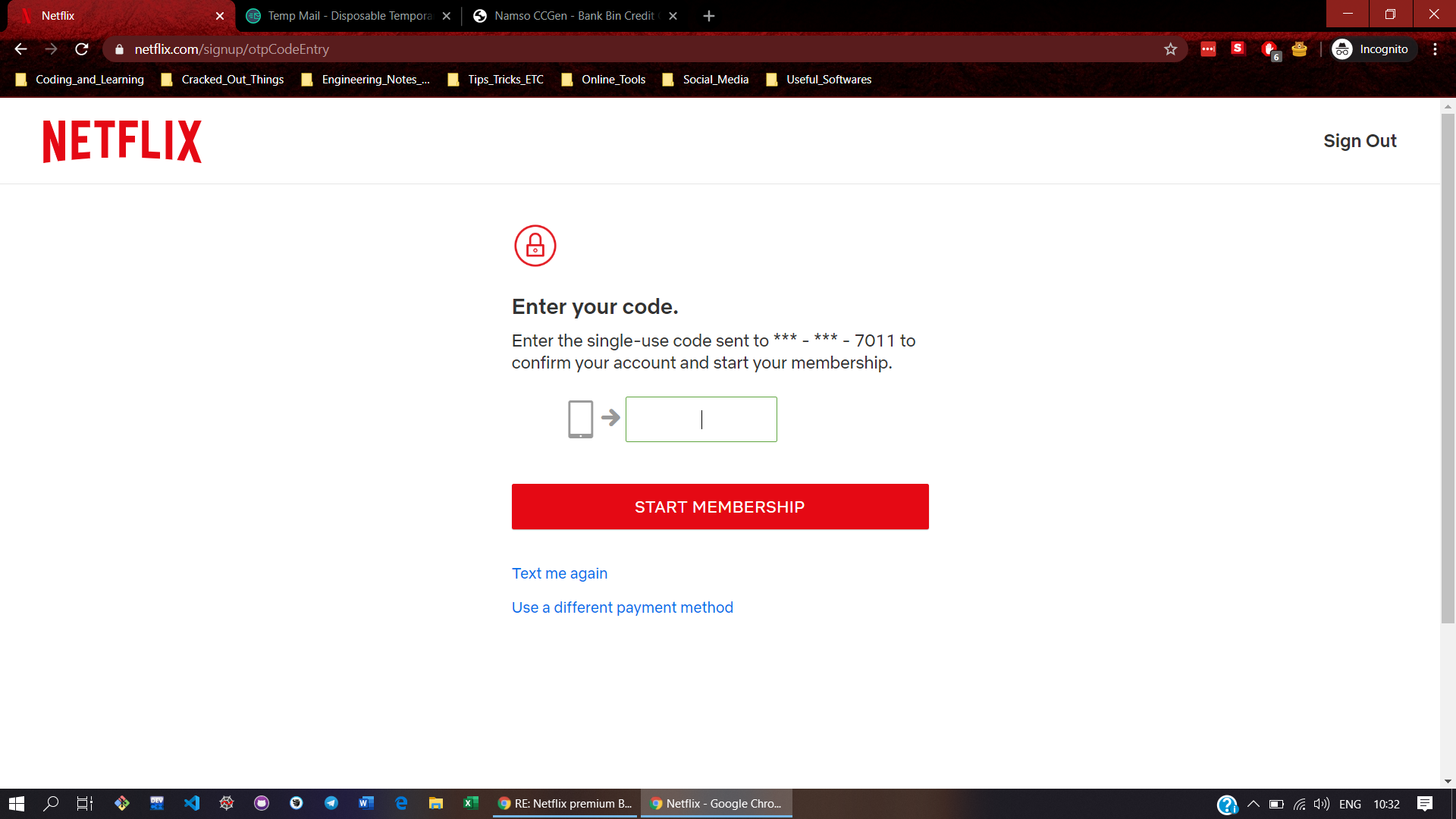Bookmark this page with star icon
1456x819 pixels.
(1170, 49)
